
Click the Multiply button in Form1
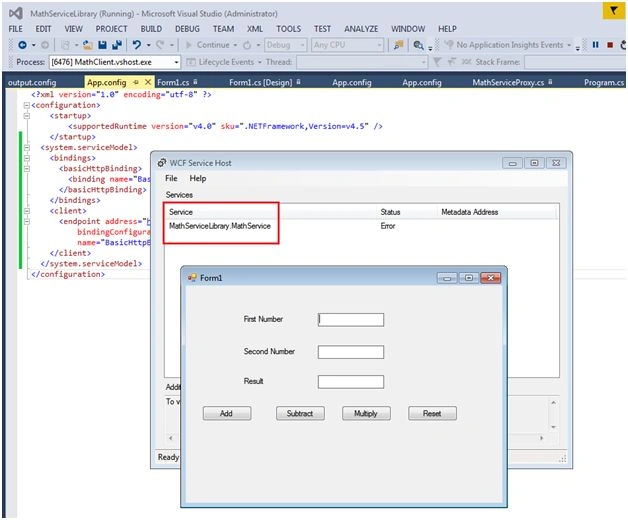(x=366, y=413)
